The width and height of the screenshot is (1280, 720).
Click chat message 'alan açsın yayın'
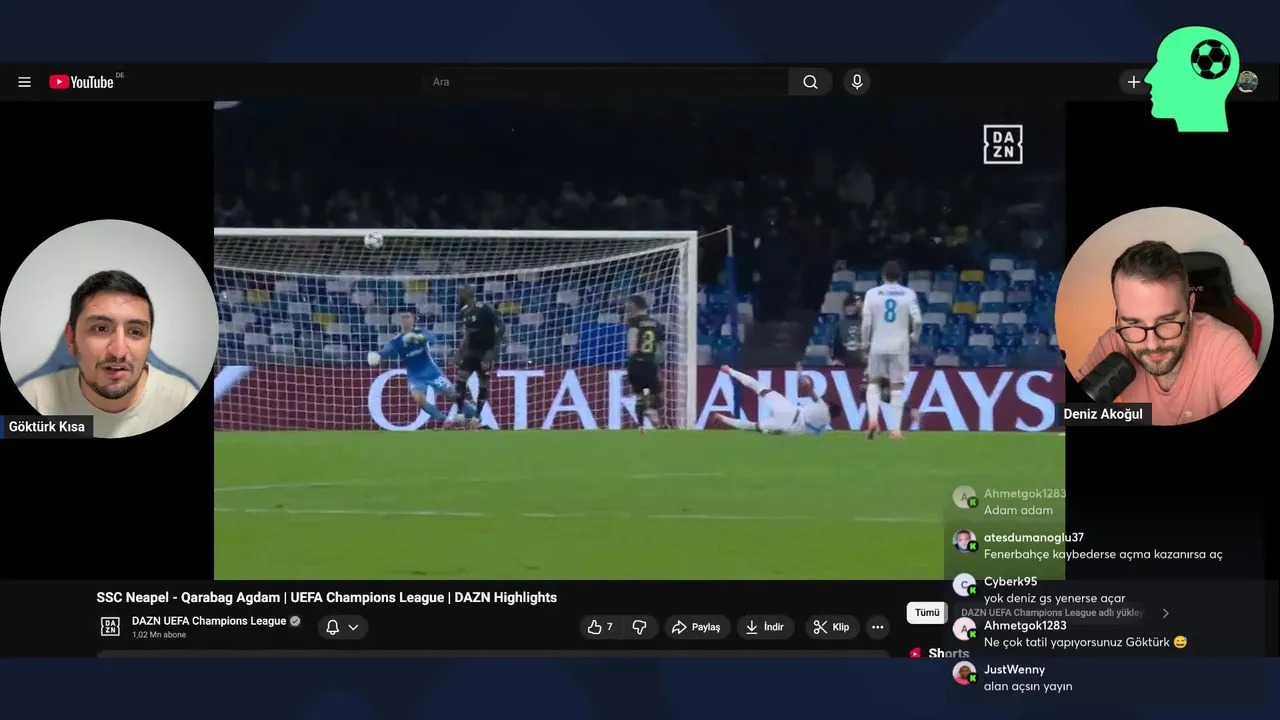point(1028,686)
